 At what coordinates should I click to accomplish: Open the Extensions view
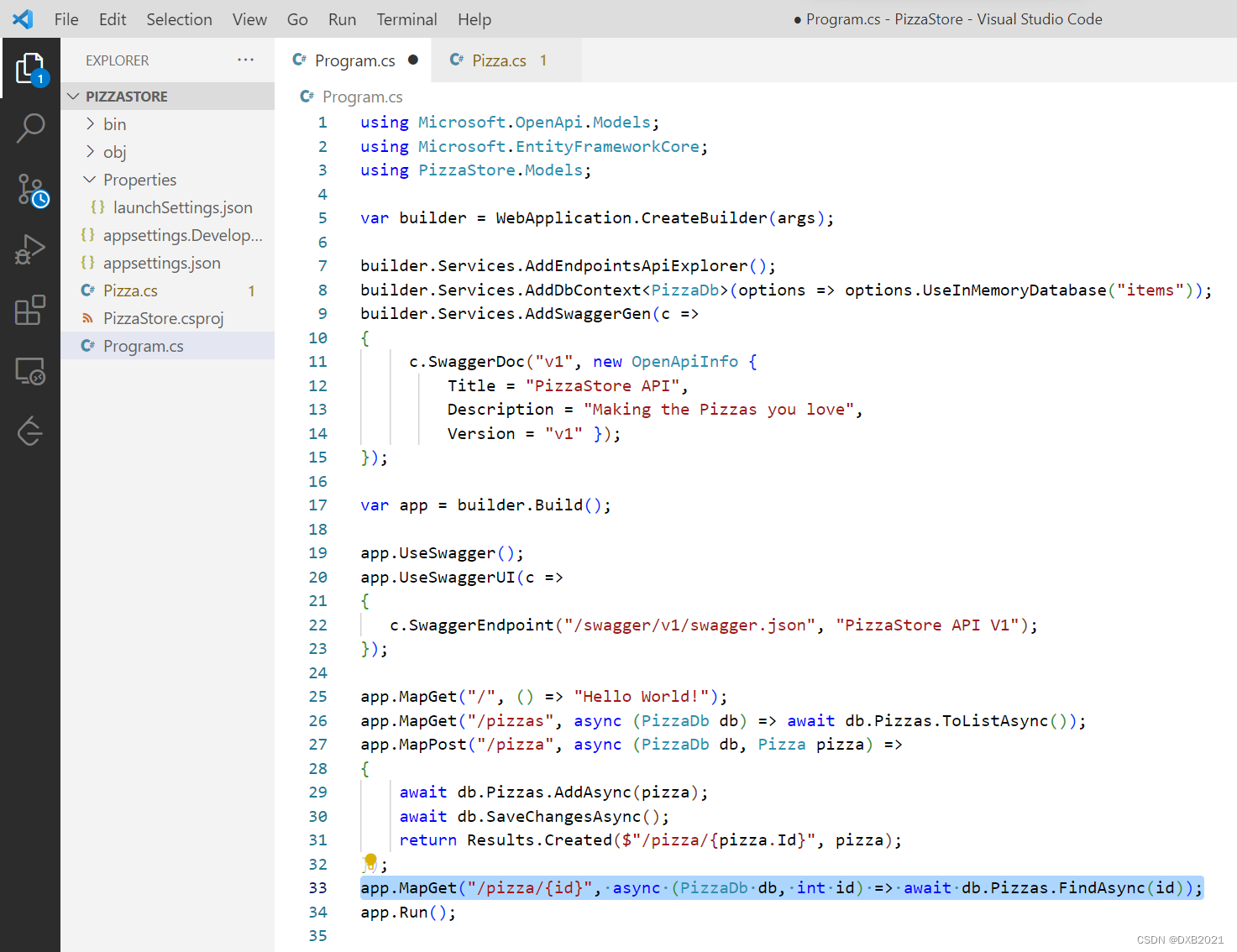(x=30, y=310)
